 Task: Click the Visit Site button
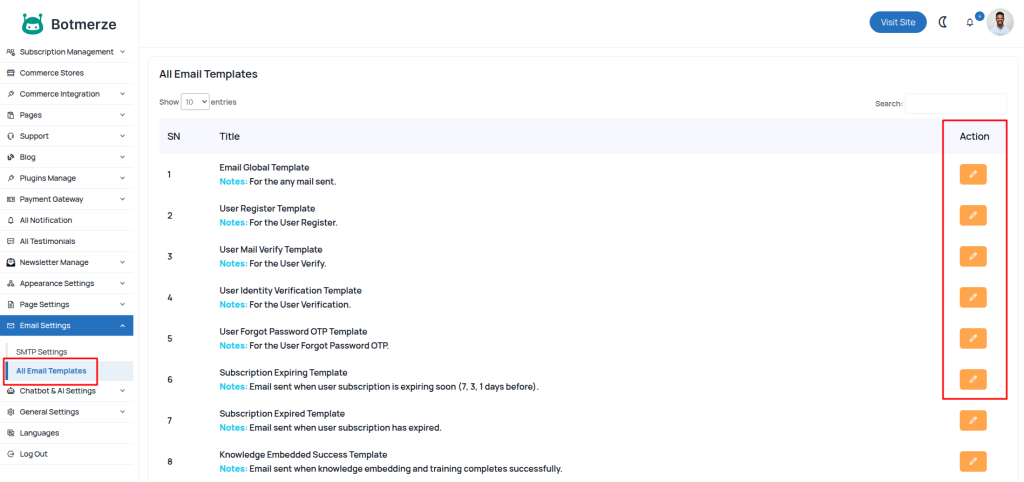(x=897, y=22)
